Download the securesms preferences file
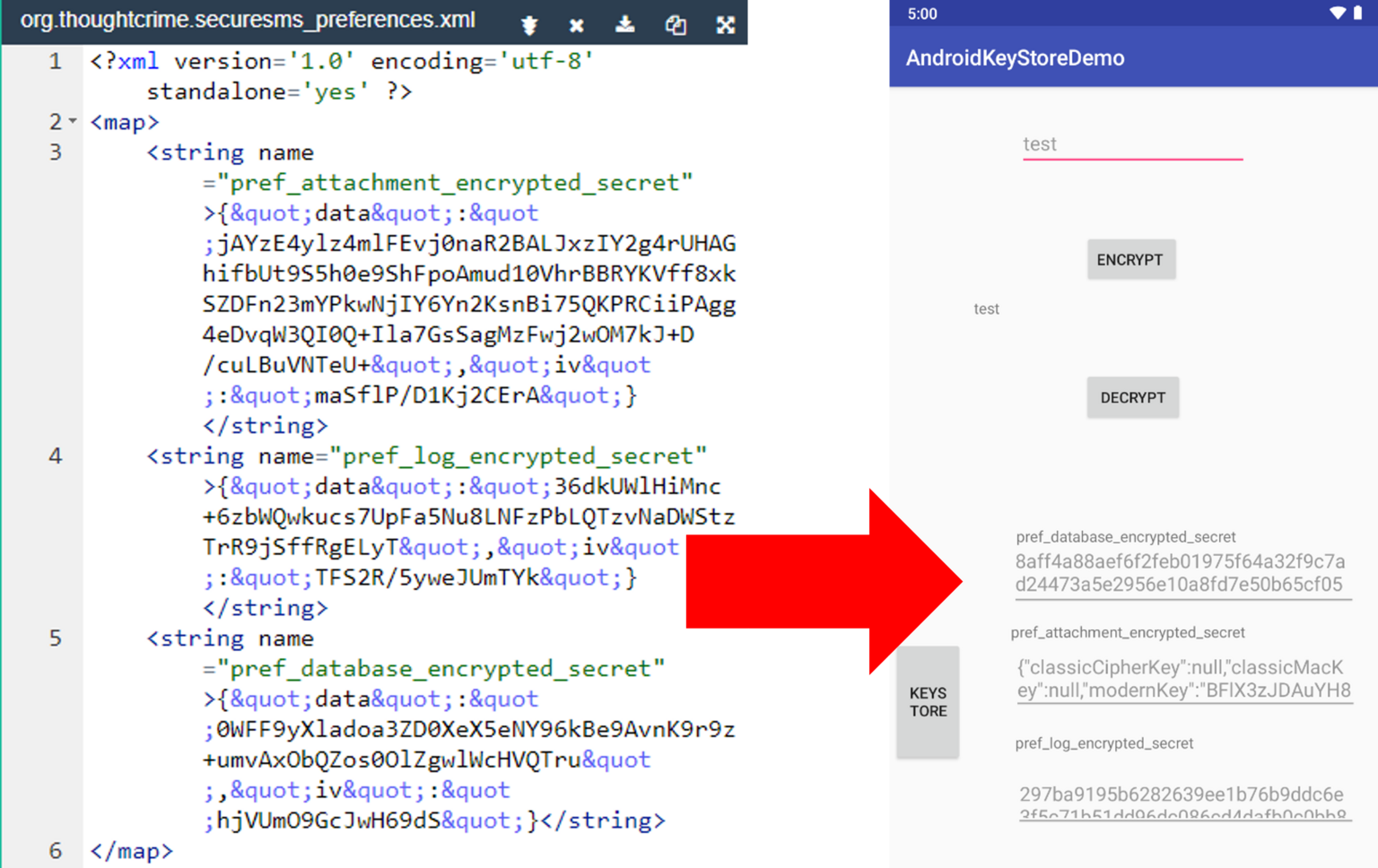The width and height of the screenshot is (1378, 868). tap(624, 24)
